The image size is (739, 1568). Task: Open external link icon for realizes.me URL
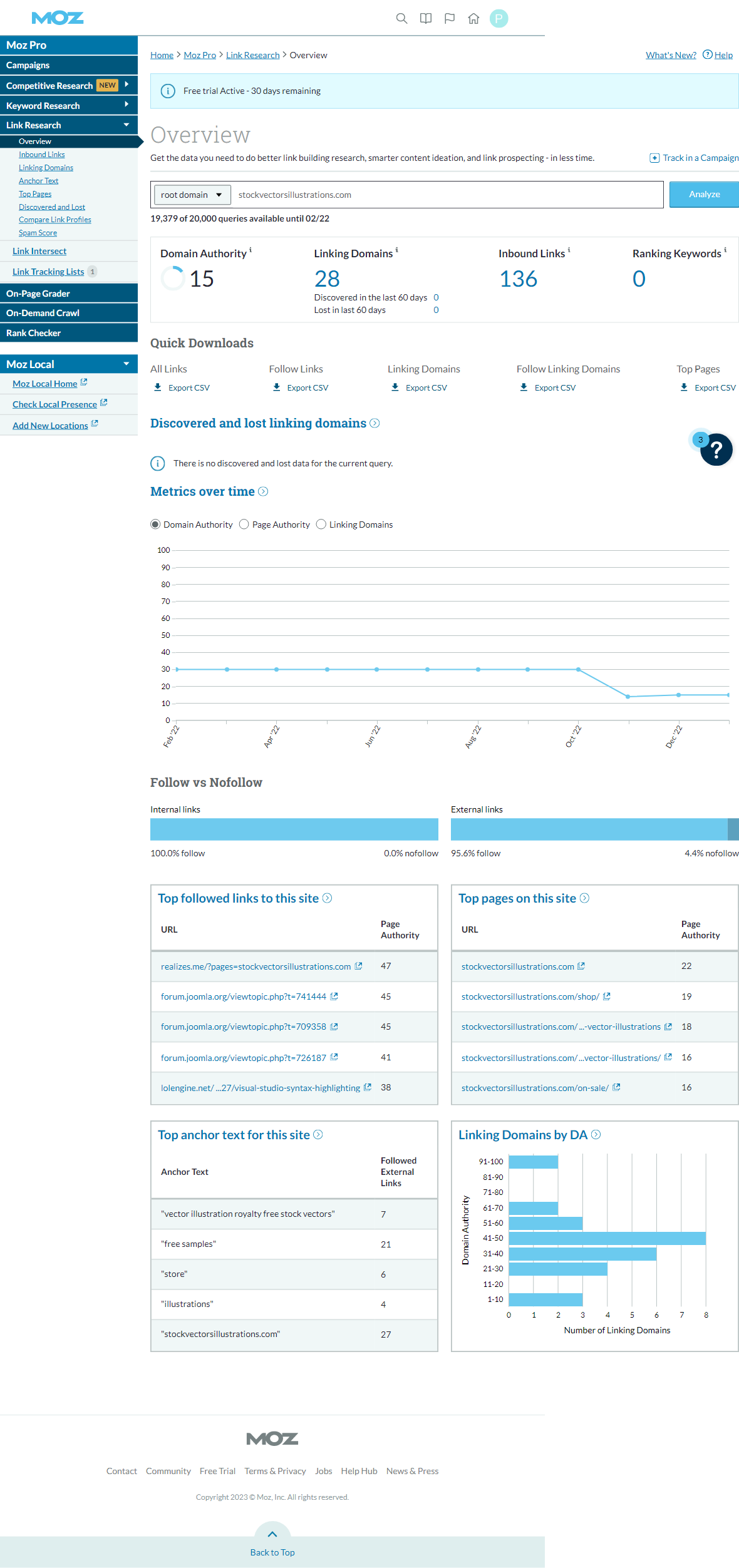tap(358, 966)
